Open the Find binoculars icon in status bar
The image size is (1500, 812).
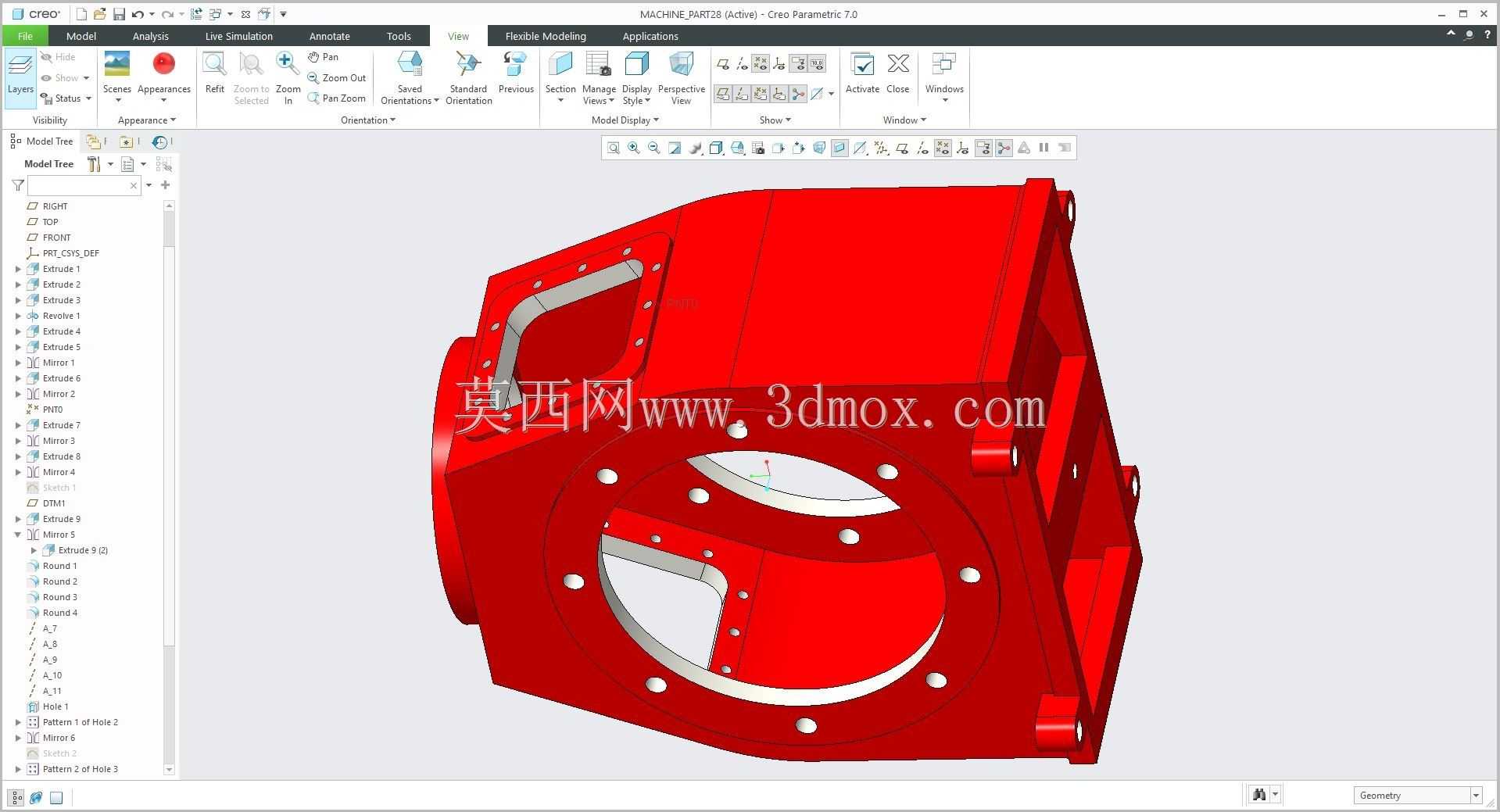click(1258, 795)
